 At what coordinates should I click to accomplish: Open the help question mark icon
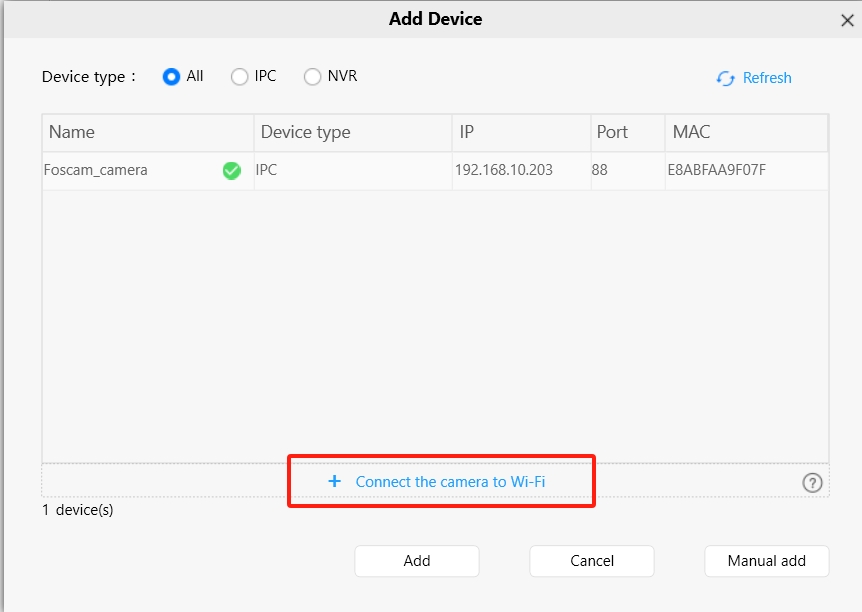coord(813,482)
